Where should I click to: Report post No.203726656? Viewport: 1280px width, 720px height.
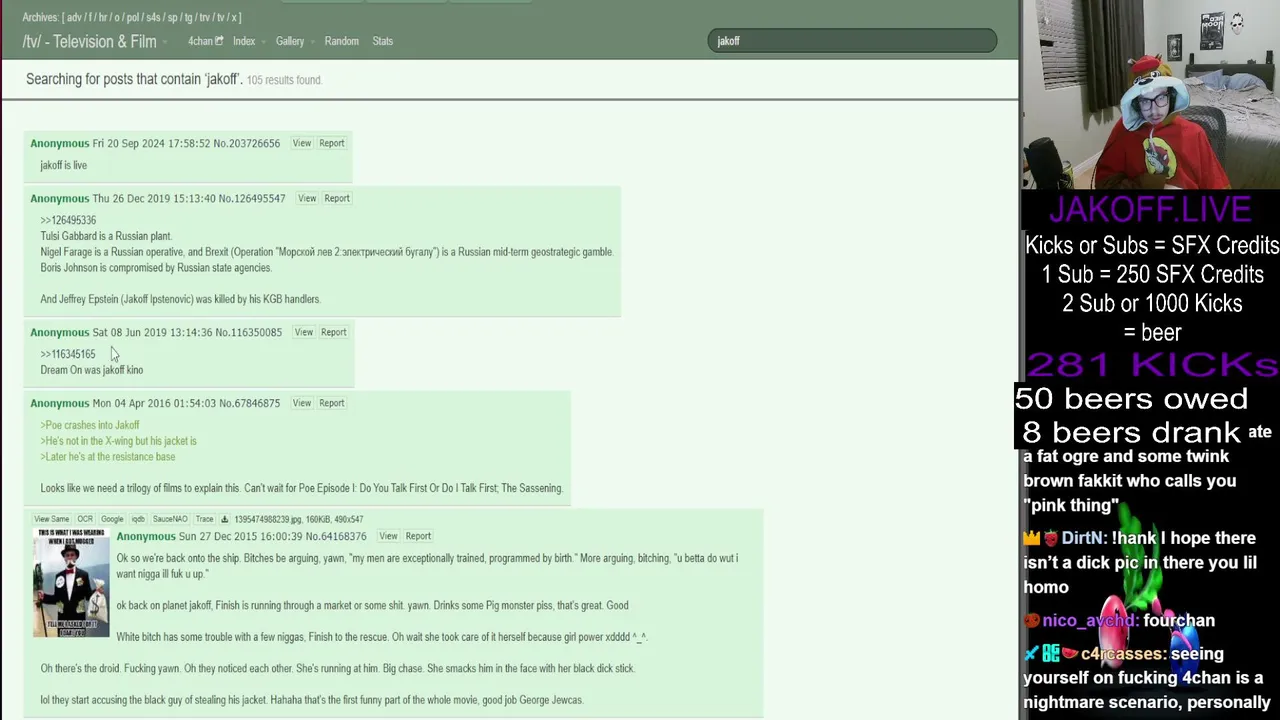click(x=331, y=143)
